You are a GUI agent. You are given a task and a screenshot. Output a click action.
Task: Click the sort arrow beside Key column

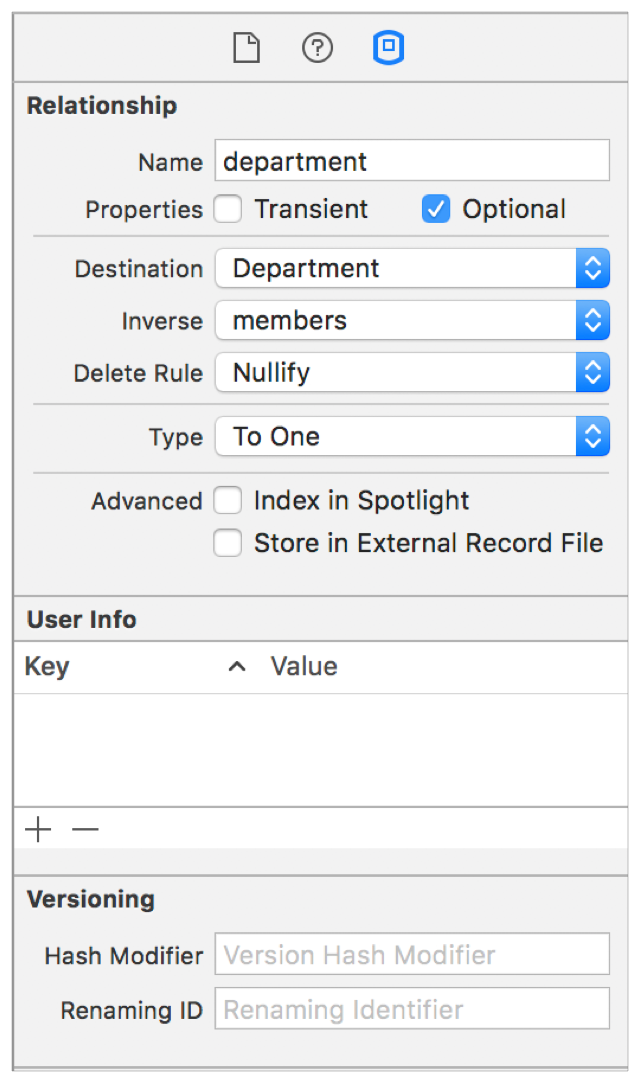click(x=237, y=667)
